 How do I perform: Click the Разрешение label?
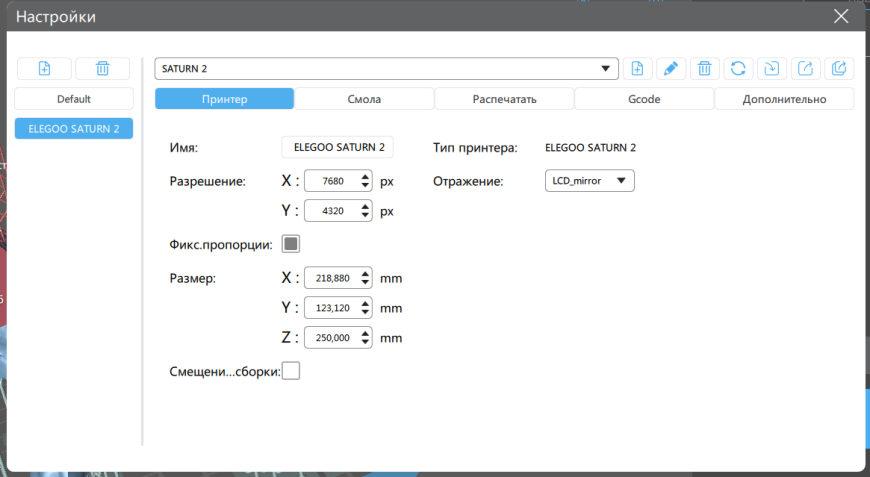coord(208,181)
